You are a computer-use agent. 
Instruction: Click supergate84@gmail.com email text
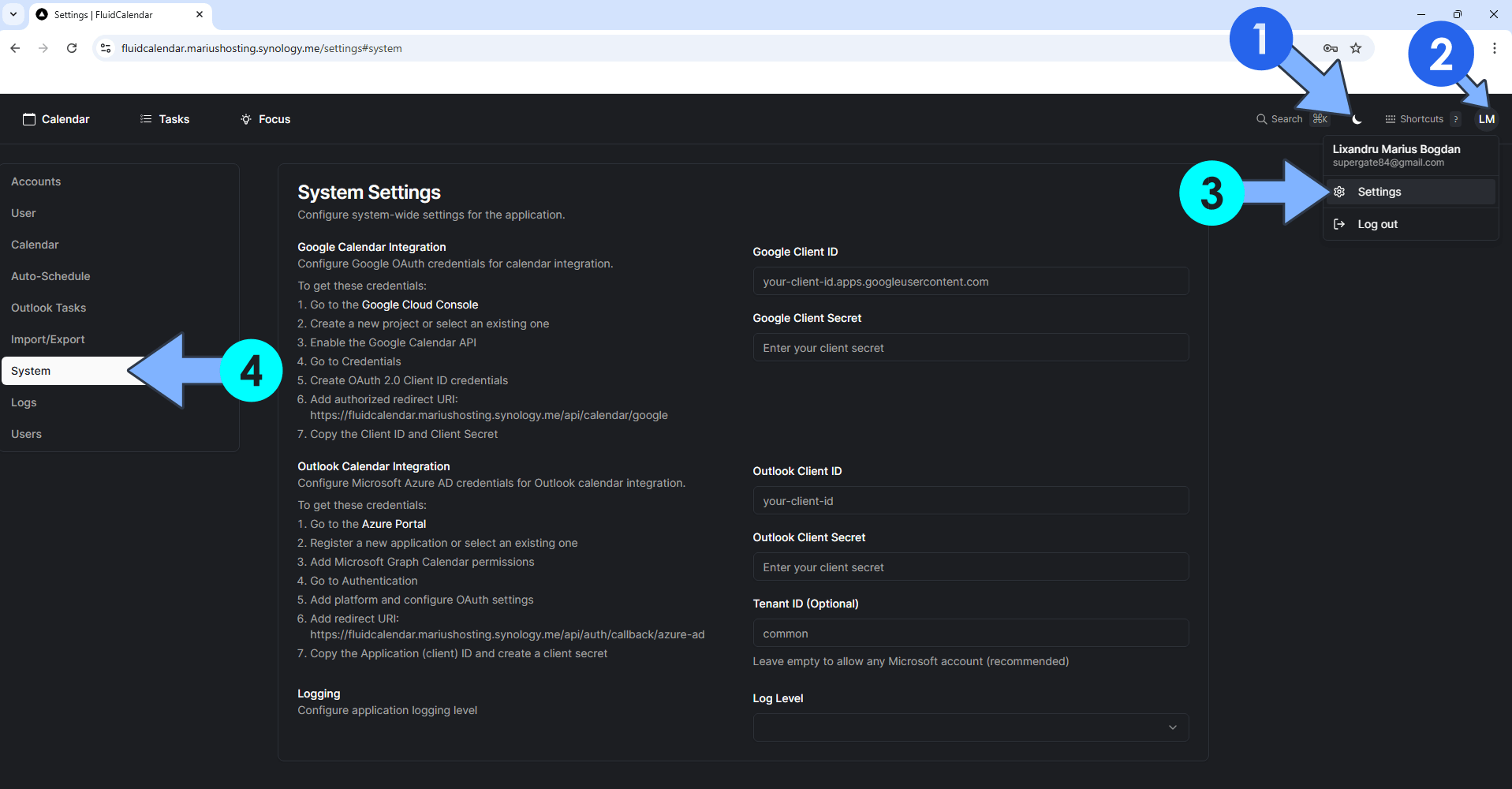(1388, 163)
